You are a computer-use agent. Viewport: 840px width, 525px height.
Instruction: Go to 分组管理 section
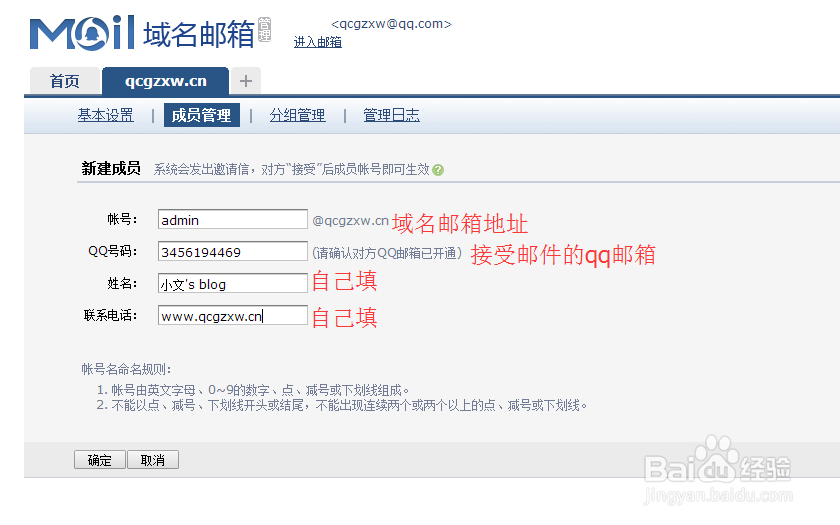(297, 115)
